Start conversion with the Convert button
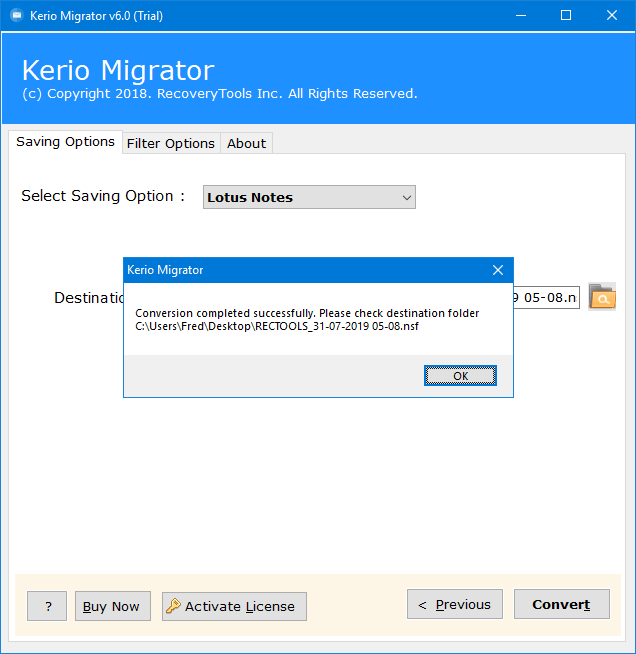Screen dimensions: 636x654 [x=561, y=604]
